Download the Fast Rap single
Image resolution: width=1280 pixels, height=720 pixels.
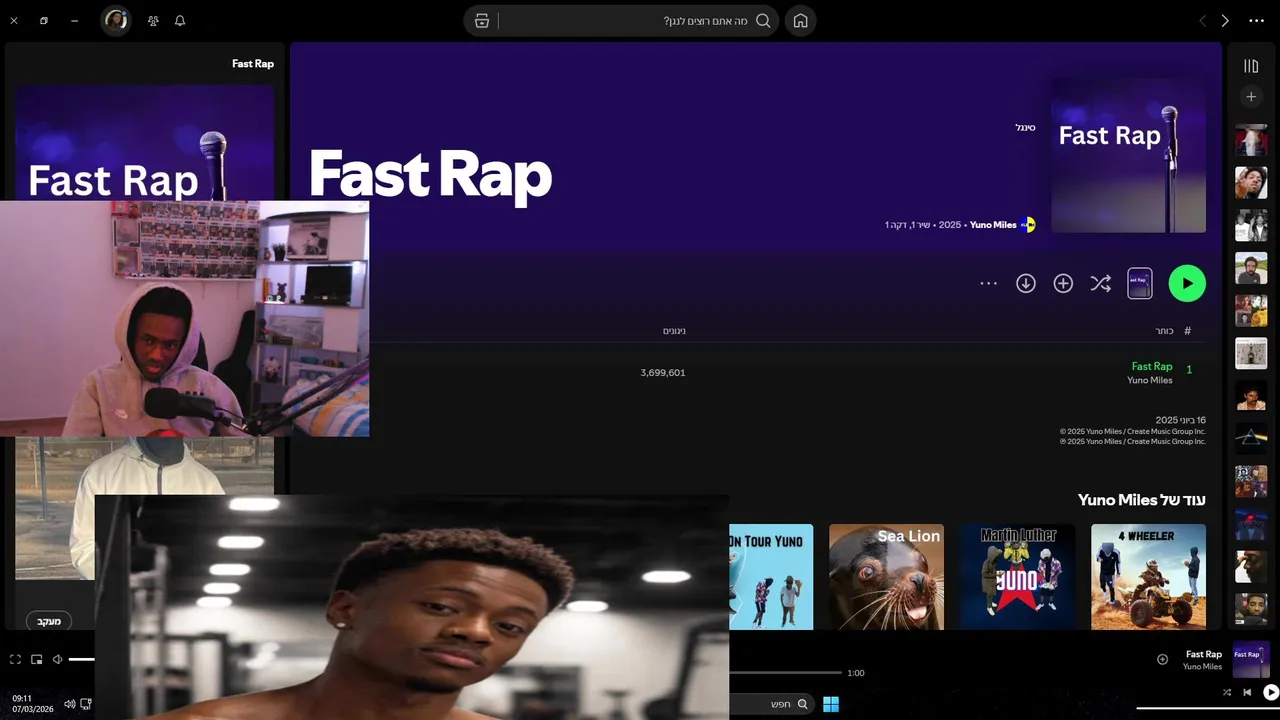point(1026,284)
